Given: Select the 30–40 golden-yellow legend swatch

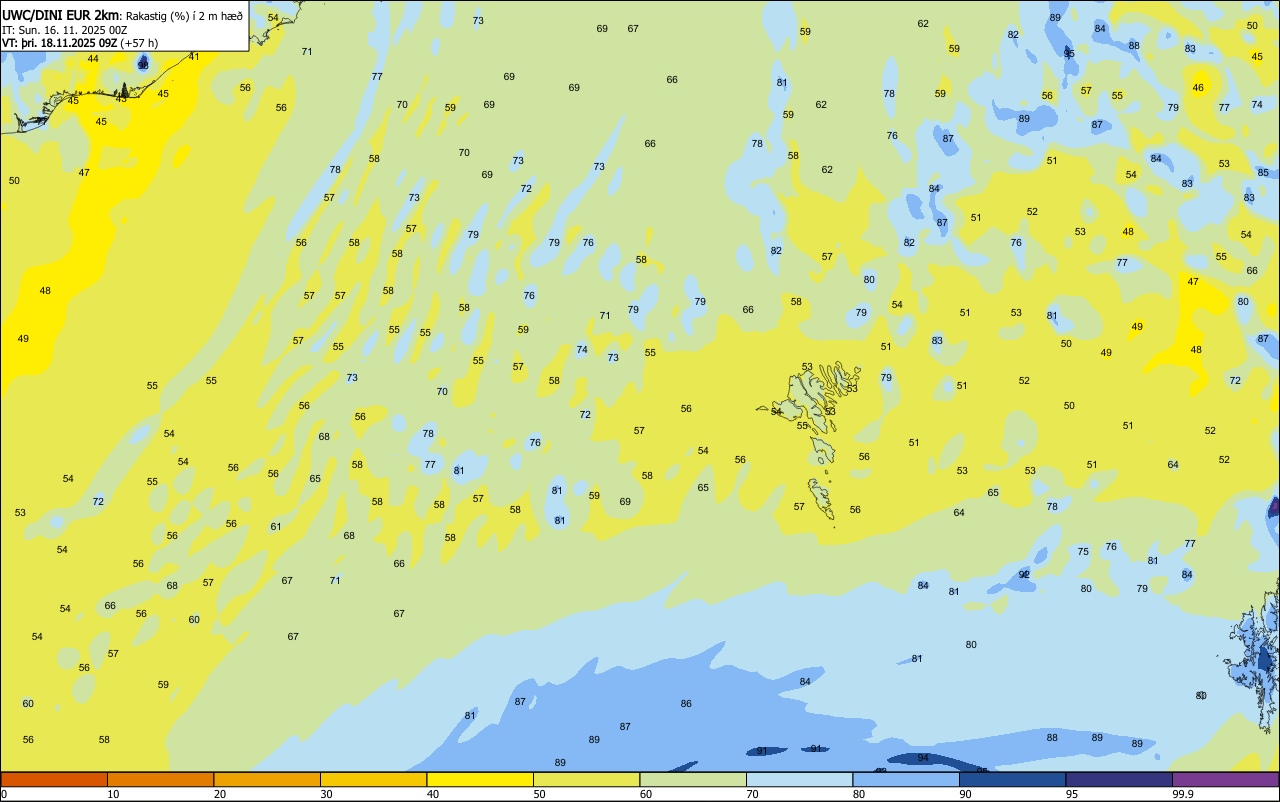Looking at the screenshot, I should [373, 779].
